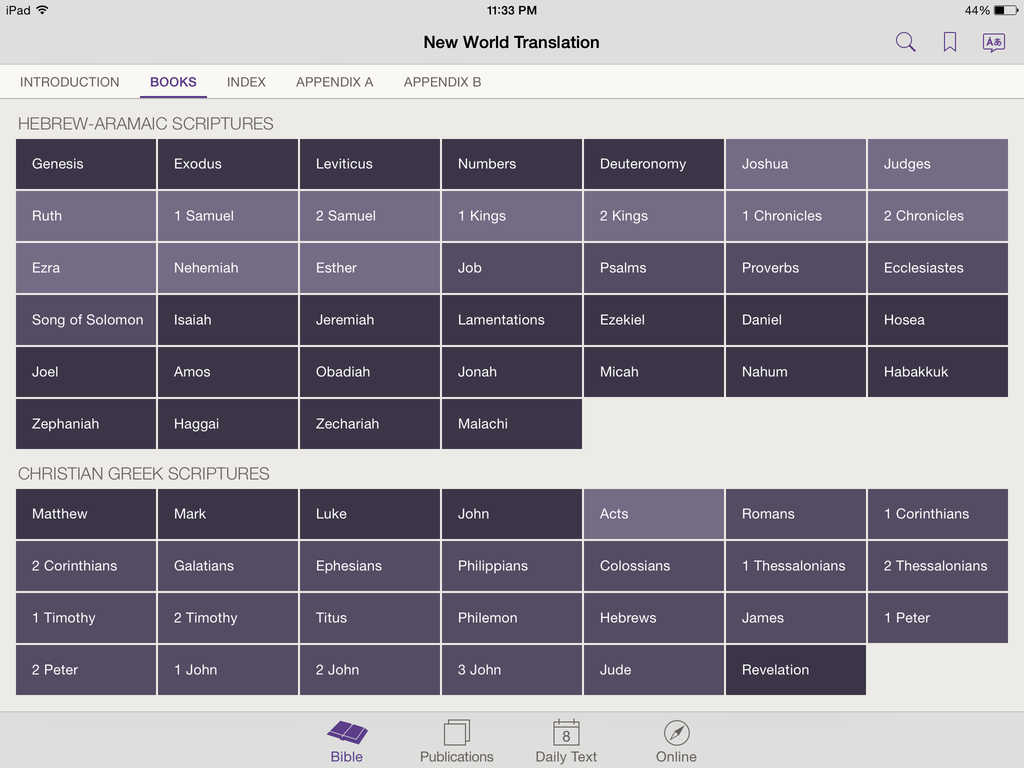
Task: Open the book of Job
Action: [x=512, y=268]
